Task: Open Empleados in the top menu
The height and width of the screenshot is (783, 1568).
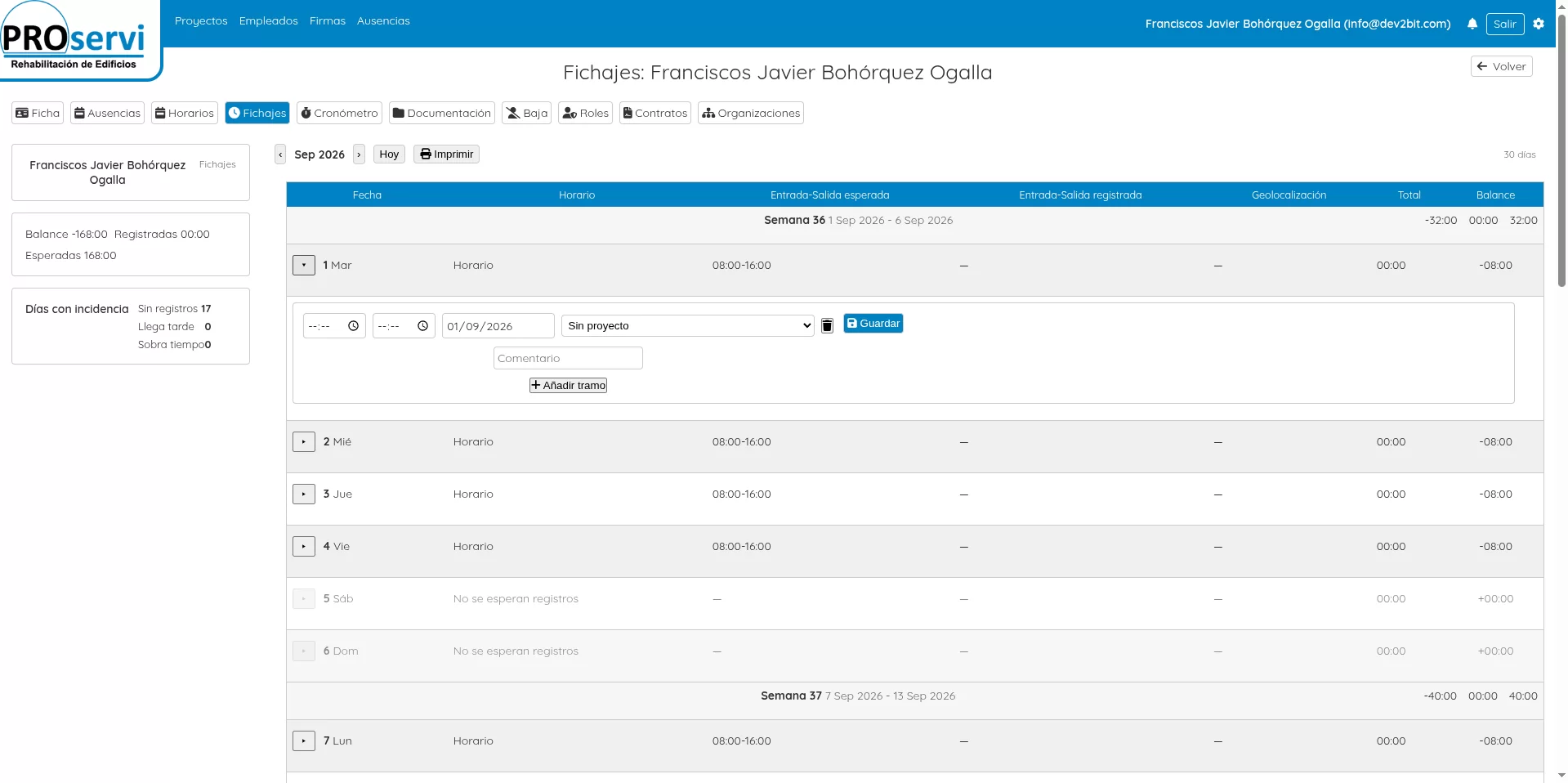Action: (x=269, y=20)
